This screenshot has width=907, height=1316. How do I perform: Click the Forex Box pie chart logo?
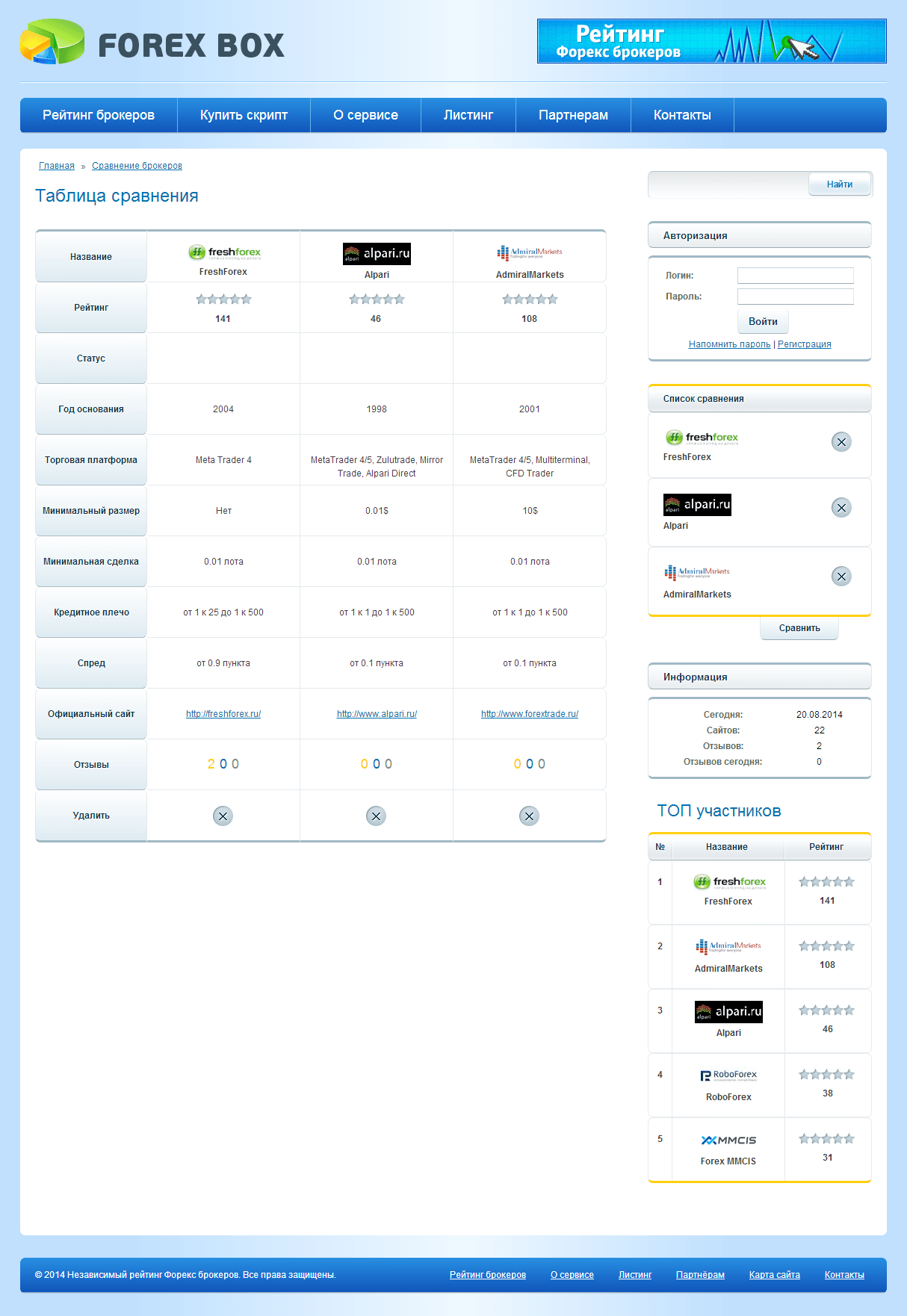click(52, 43)
